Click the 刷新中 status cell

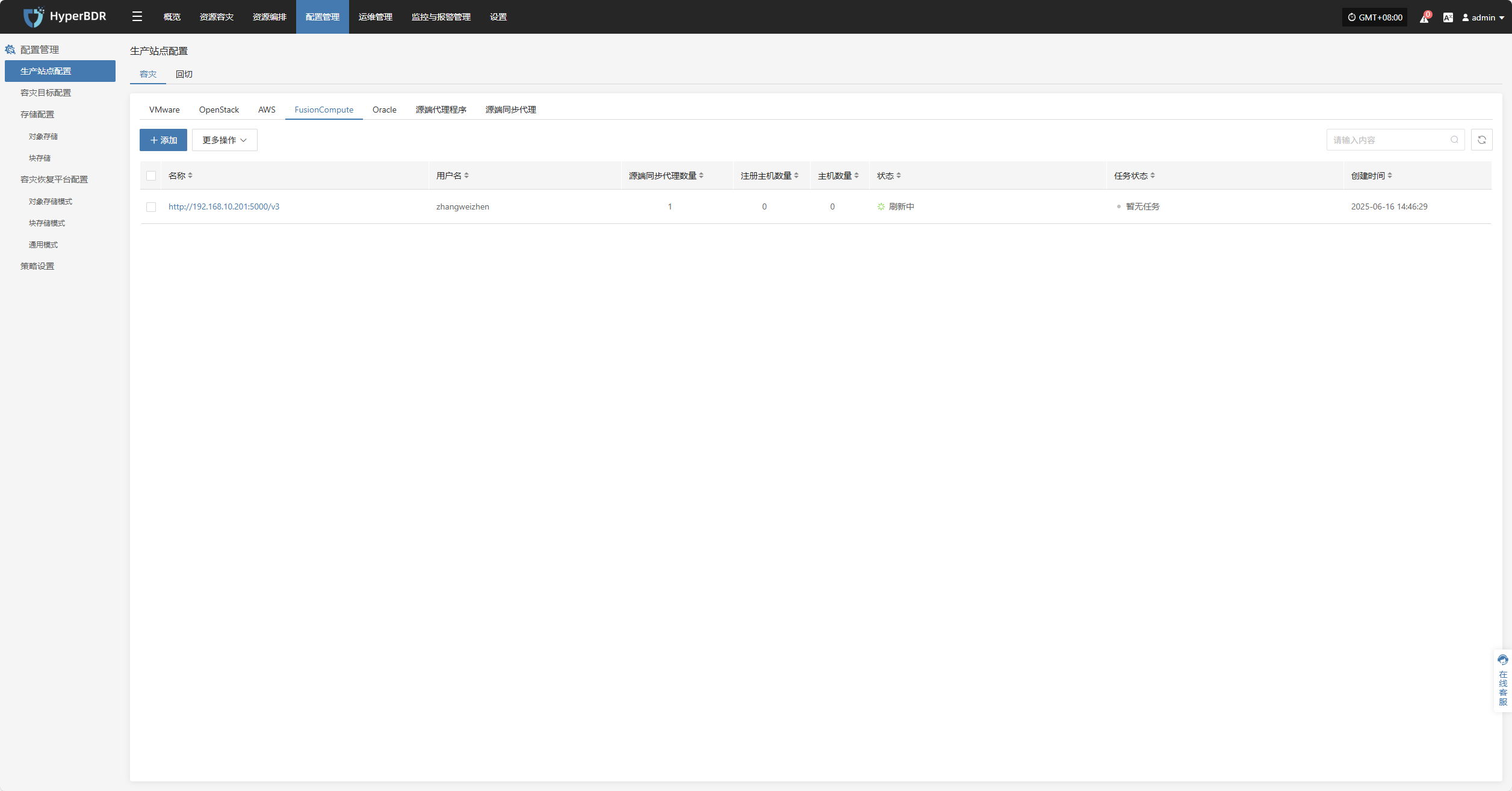click(x=896, y=206)
